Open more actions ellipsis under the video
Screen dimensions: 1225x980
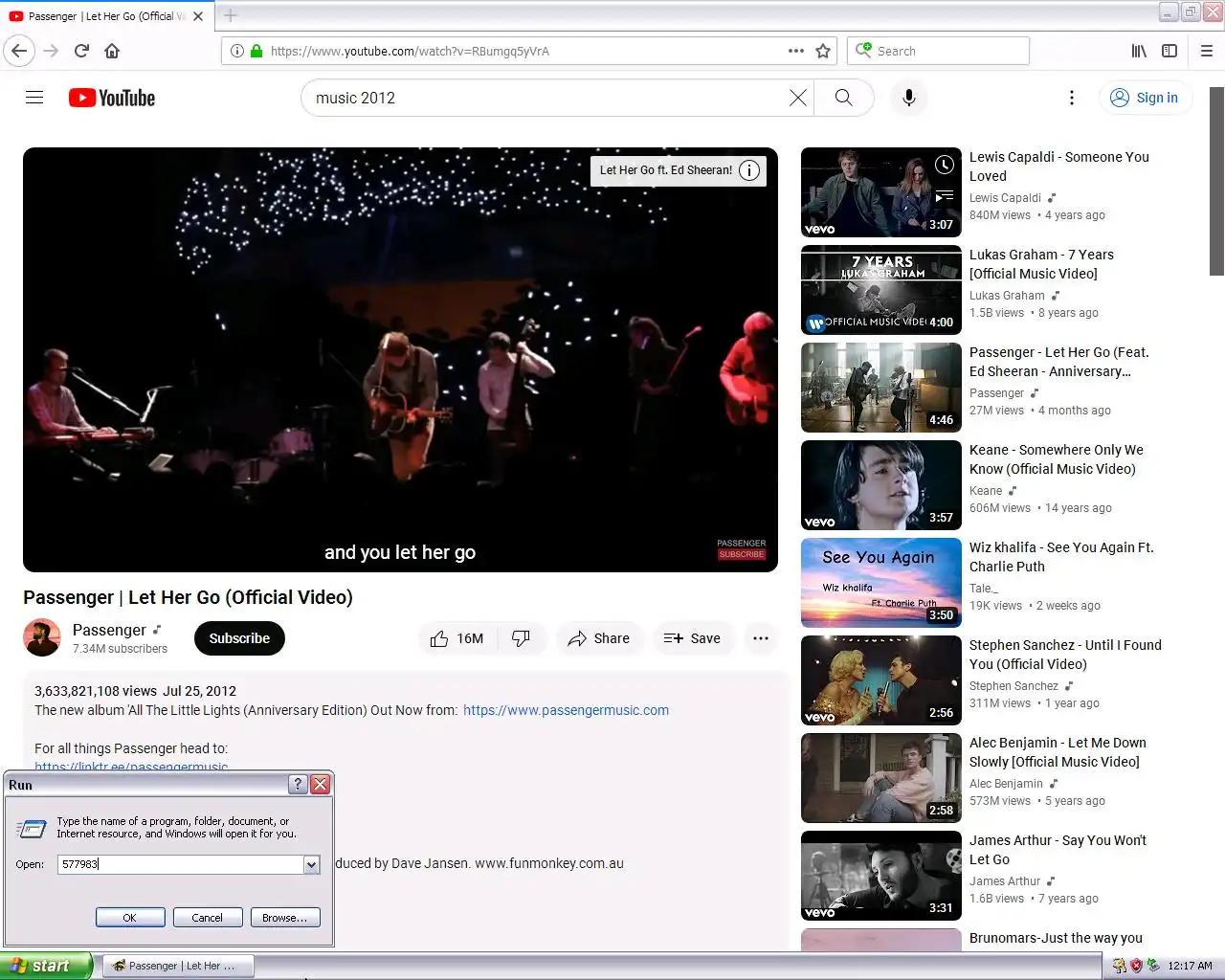[x=761, y=638]
